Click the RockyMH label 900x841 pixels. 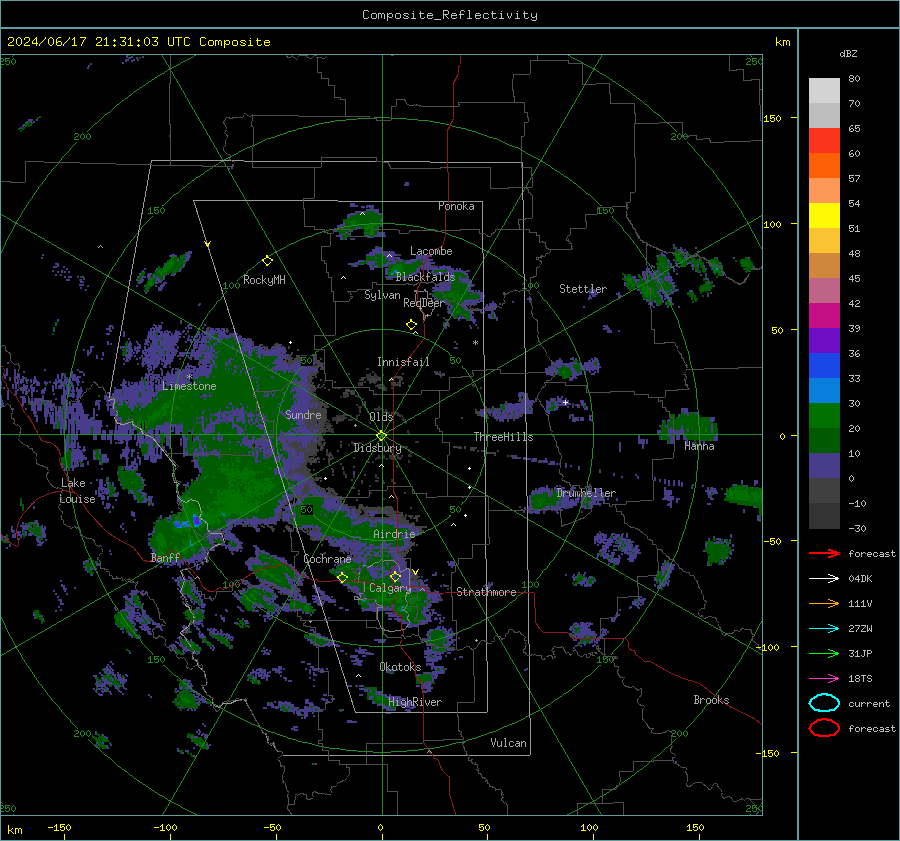pos(264,280)
